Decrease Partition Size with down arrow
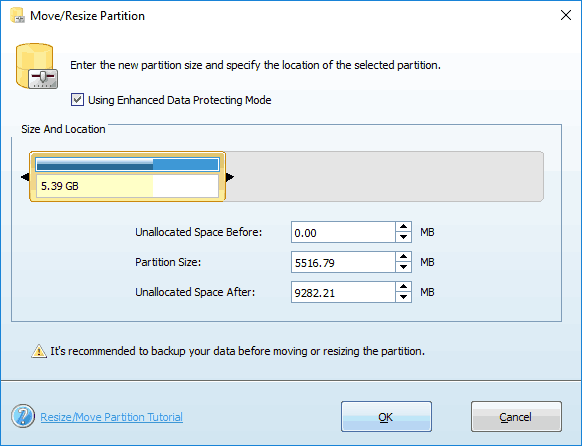 tap(403, 267)
